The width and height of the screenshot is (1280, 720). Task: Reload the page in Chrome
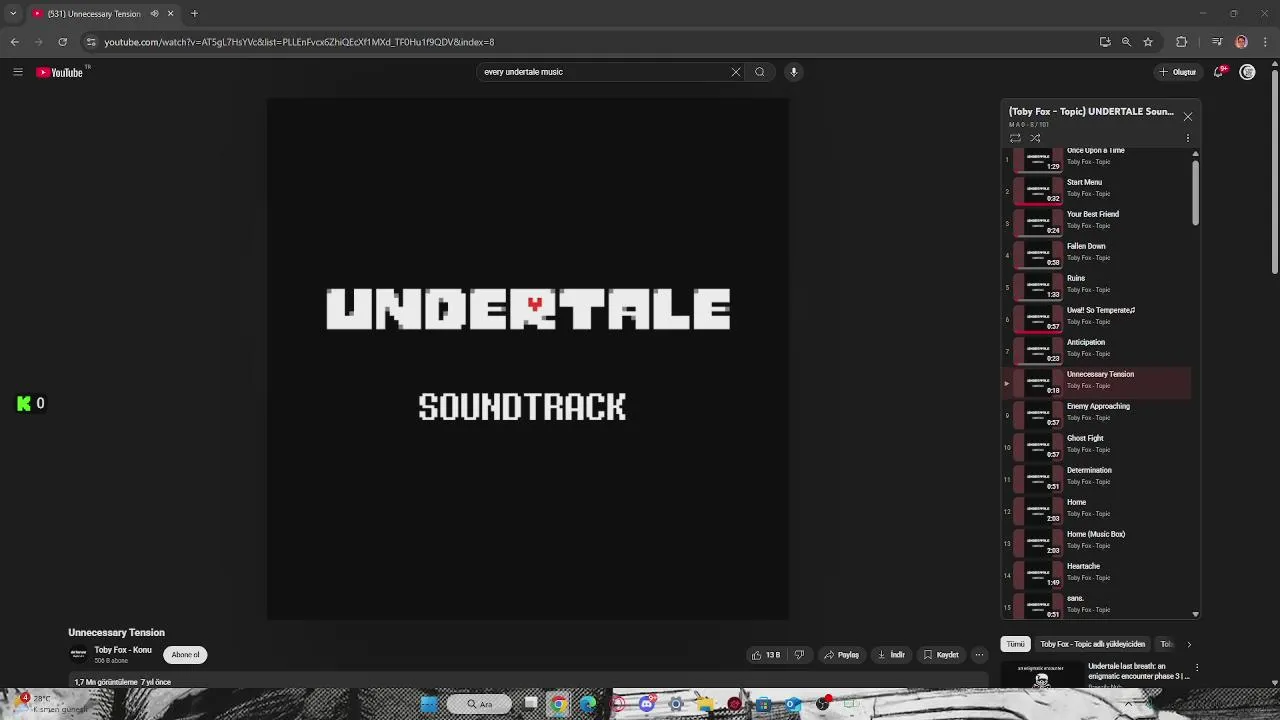[62, 42]
